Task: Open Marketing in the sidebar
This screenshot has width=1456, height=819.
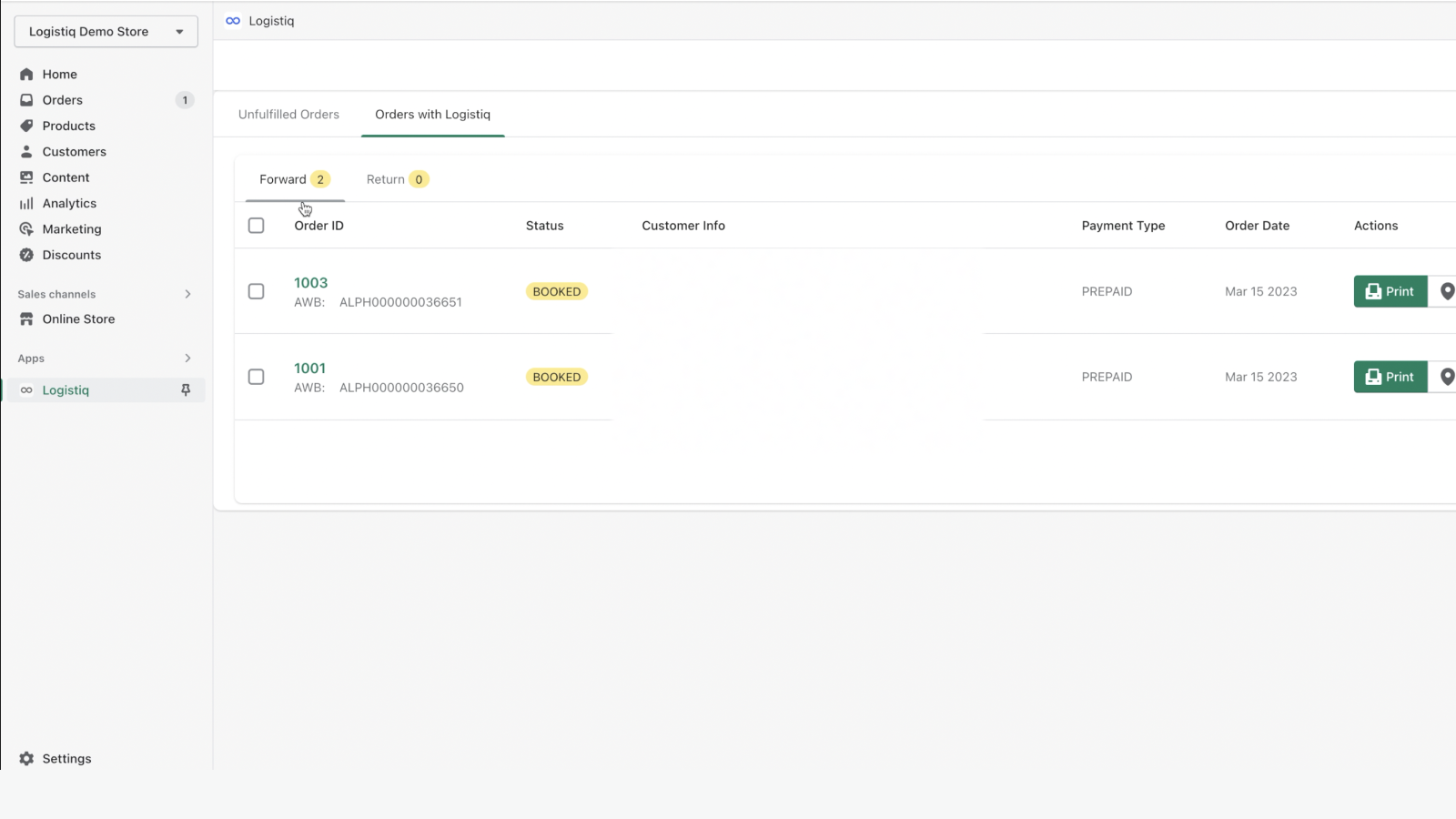Action: click(72, 229)
